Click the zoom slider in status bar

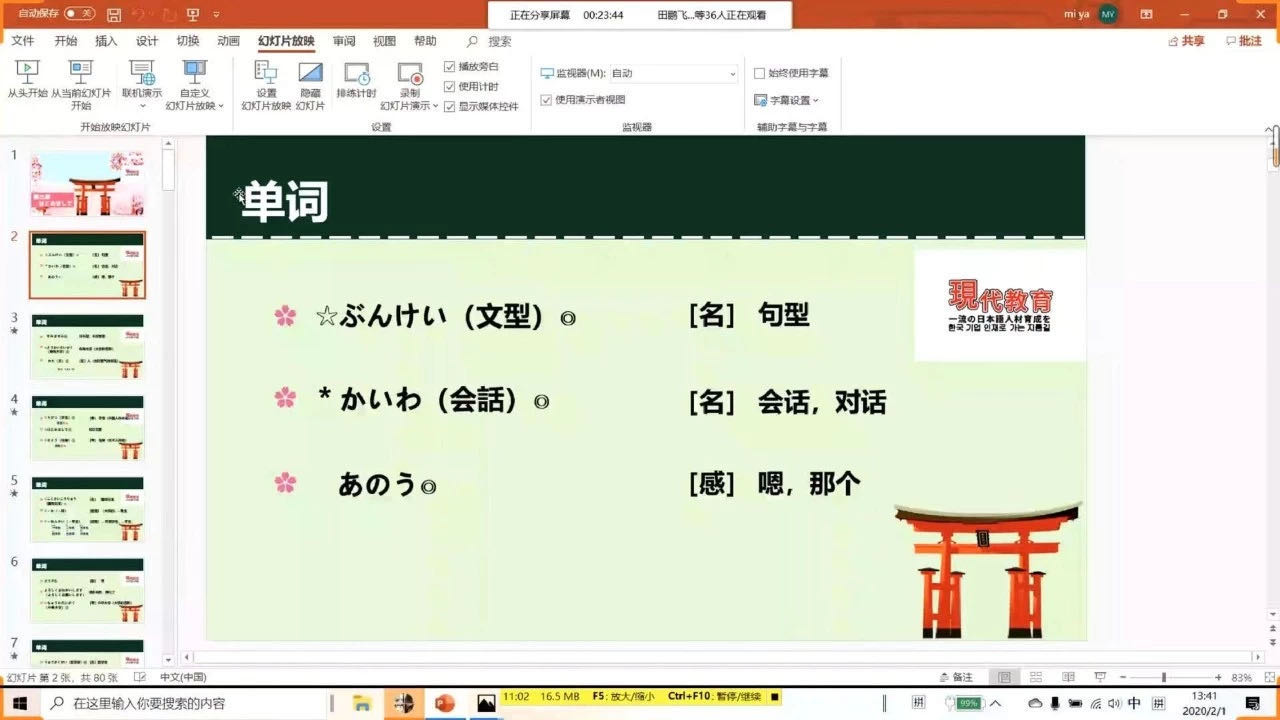click(x=1163, y=677)
